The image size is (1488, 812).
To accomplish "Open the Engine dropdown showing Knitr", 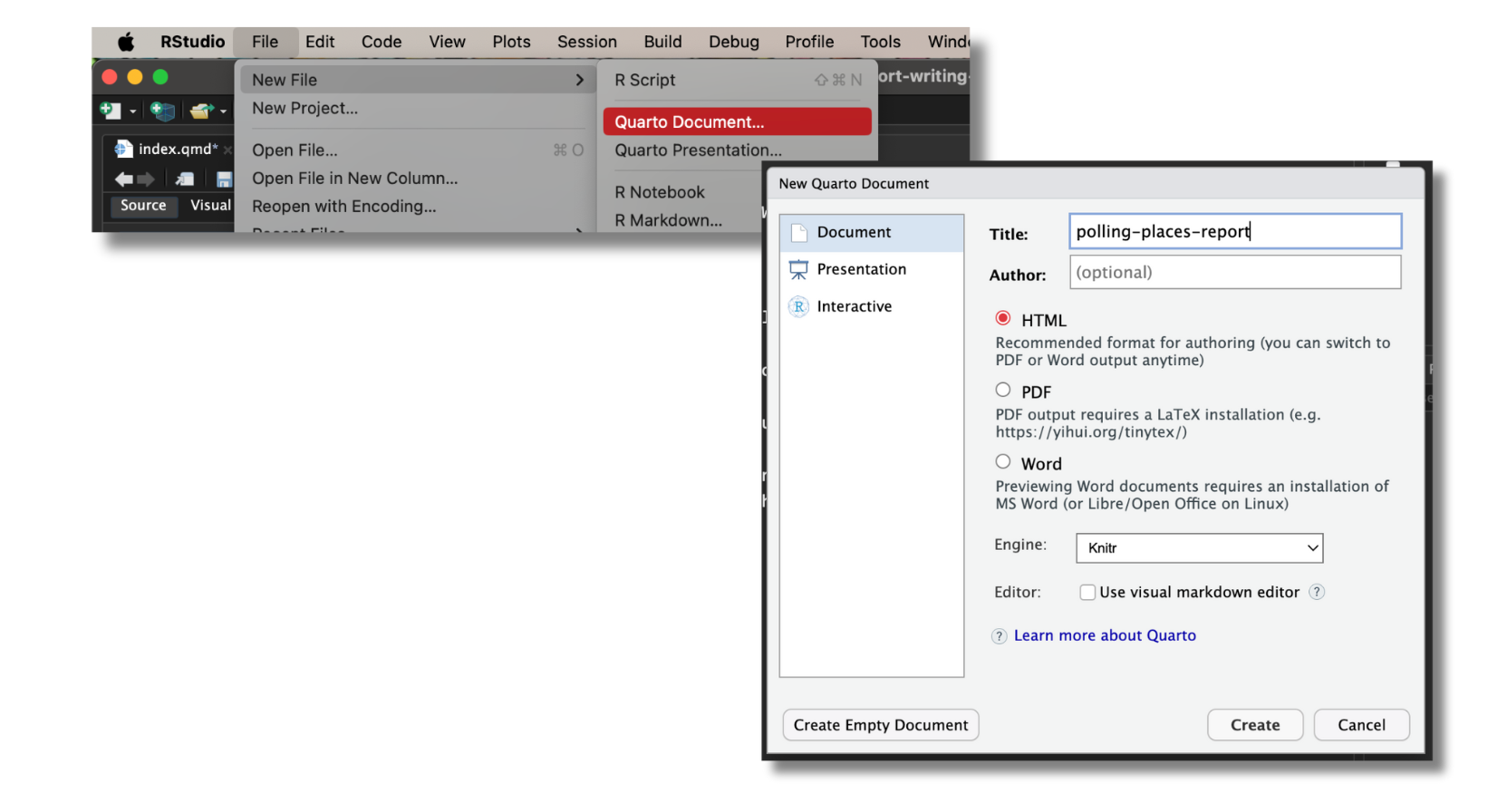I will coord(1199,547).
